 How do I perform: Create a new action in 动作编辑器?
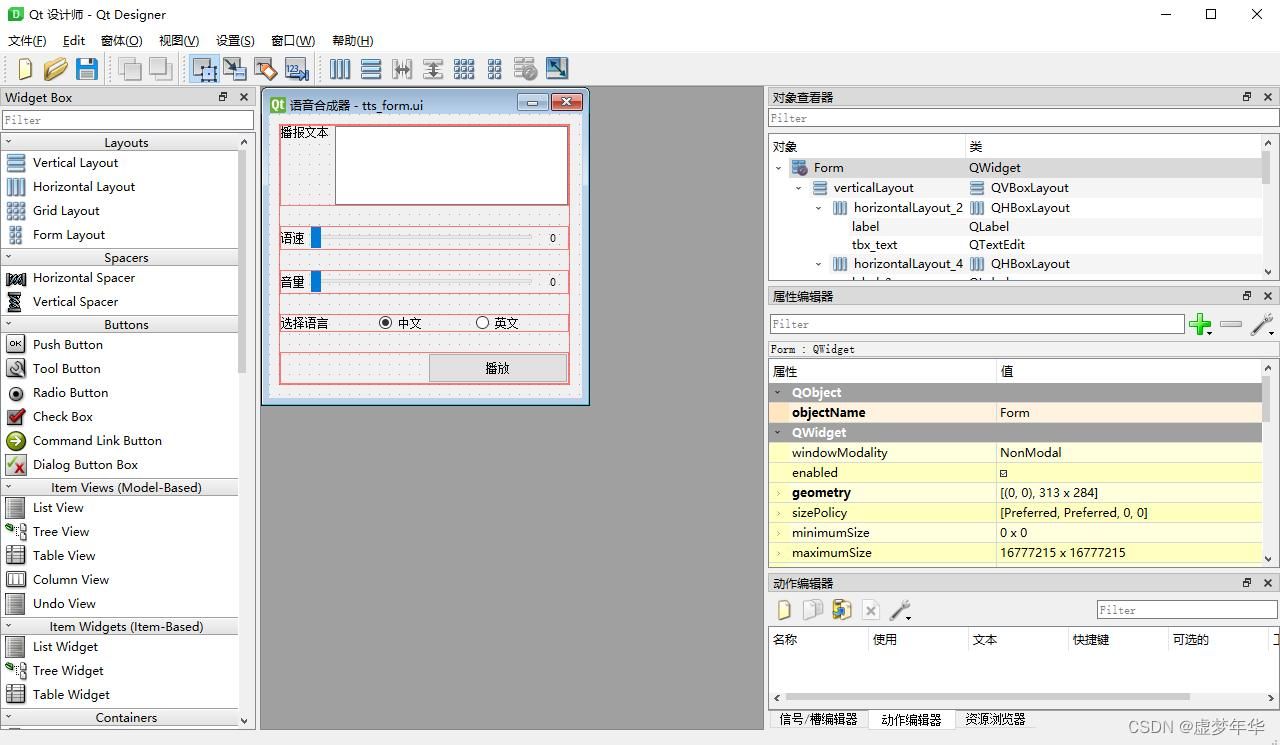784,610
